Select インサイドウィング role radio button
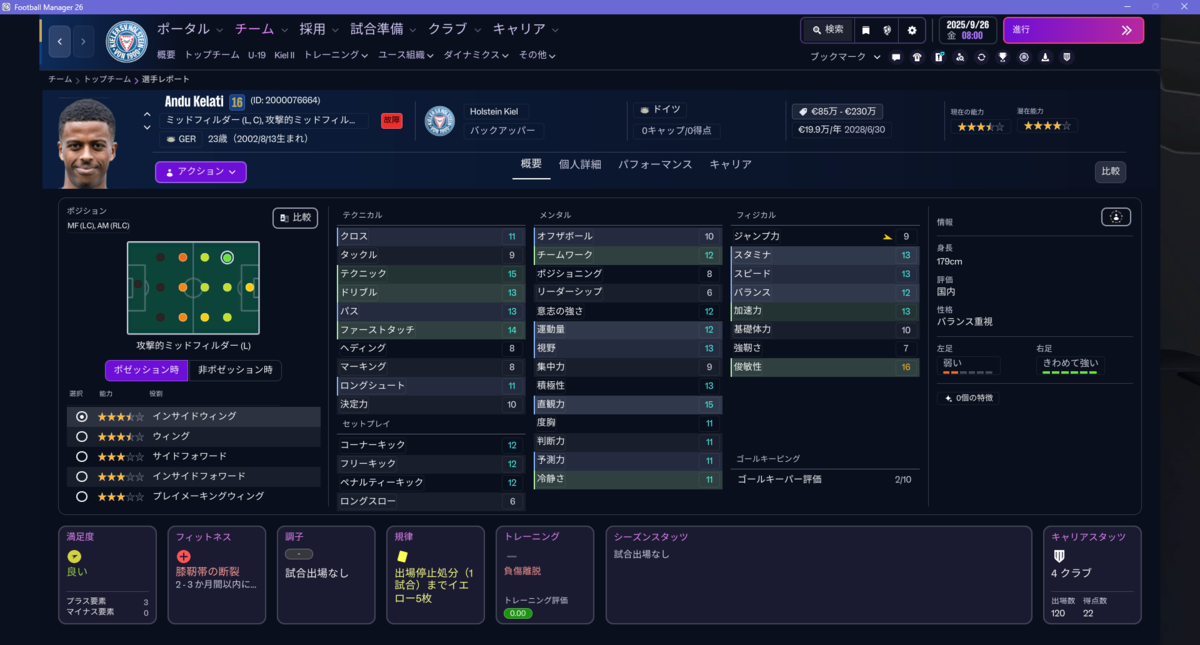 (82, 416)
